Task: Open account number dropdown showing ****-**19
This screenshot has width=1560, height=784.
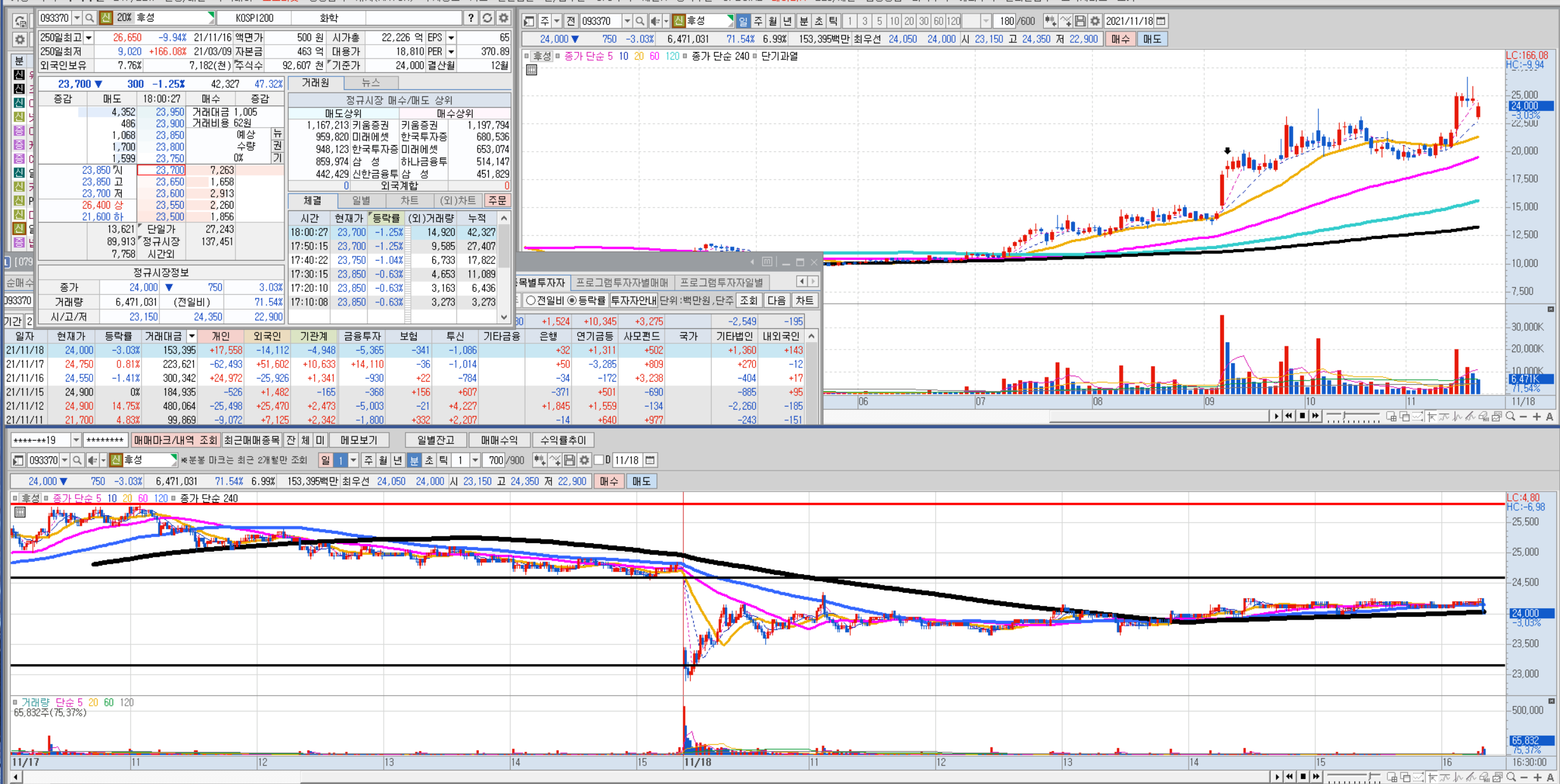Action: [x=76, y=440]
